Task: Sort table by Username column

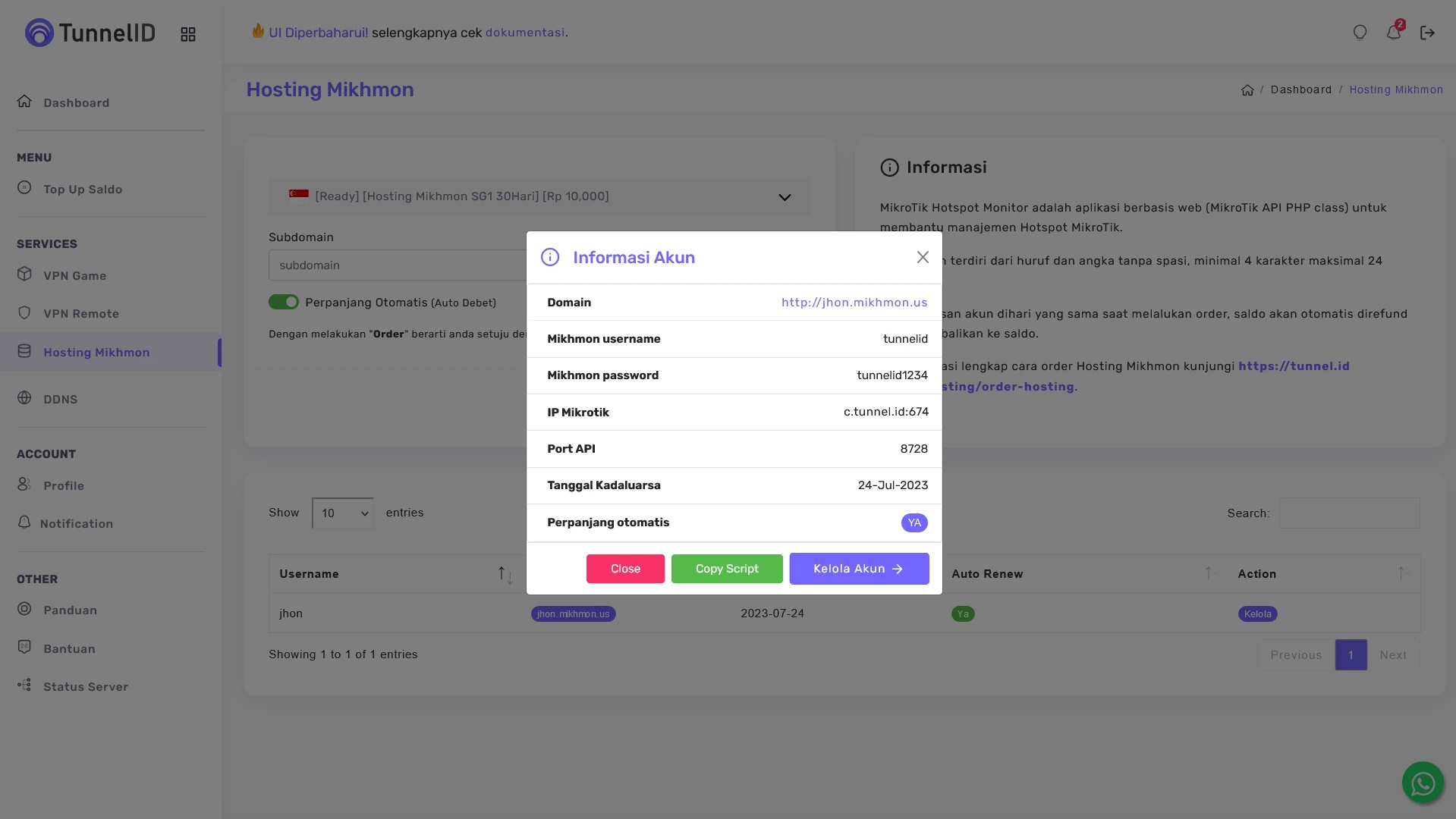Action: pos(393,574)
